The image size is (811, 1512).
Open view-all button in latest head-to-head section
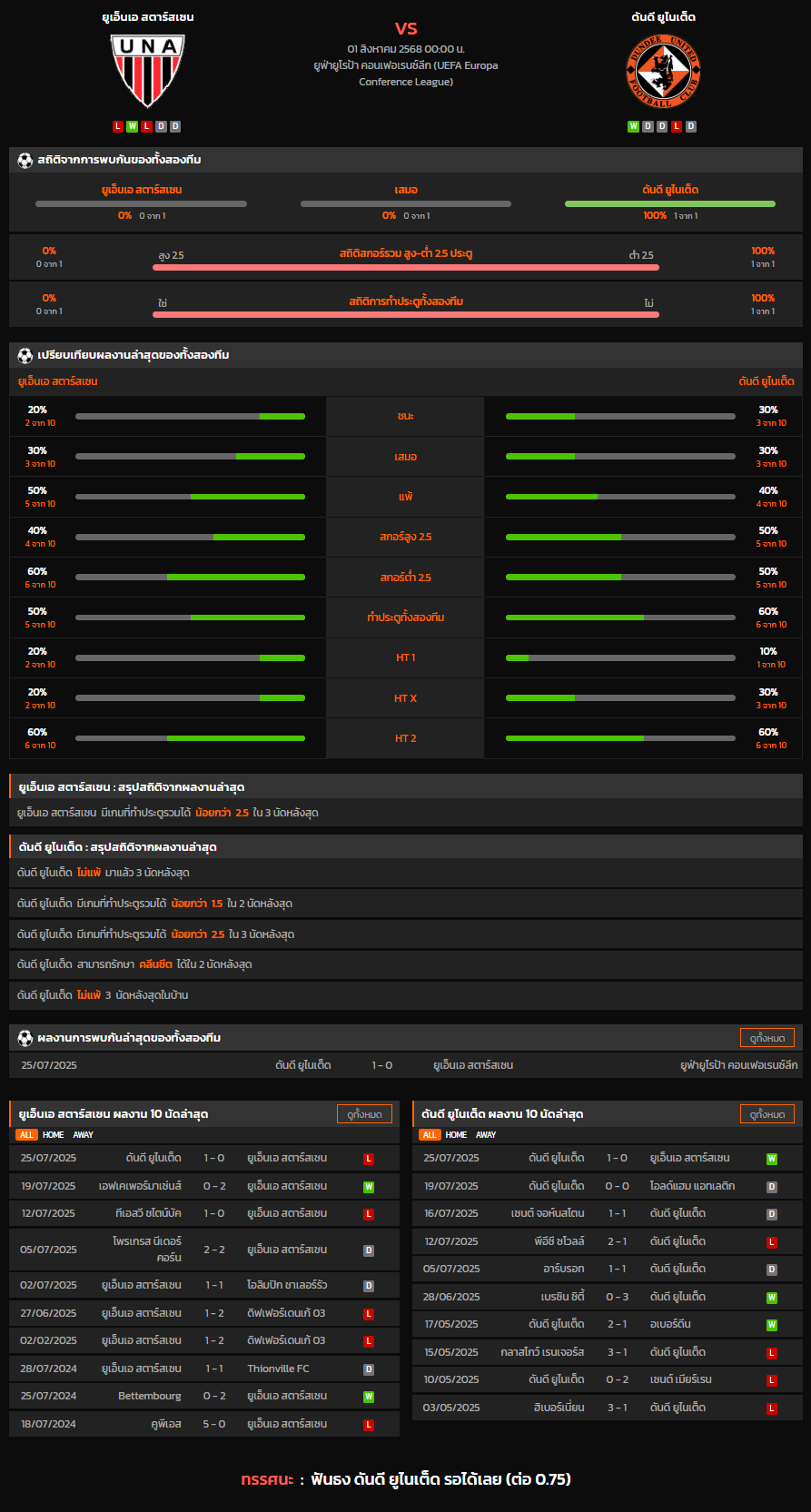click(767, 1038)
